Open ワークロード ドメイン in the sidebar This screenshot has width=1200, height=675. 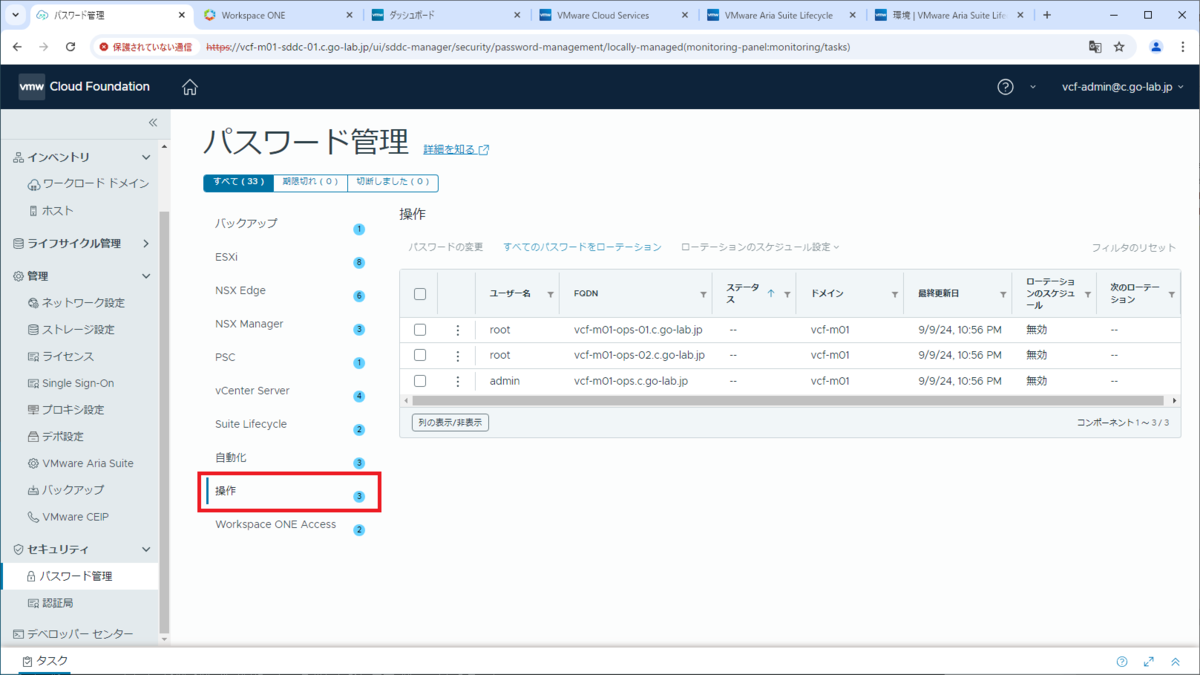[x=88, y=184]
